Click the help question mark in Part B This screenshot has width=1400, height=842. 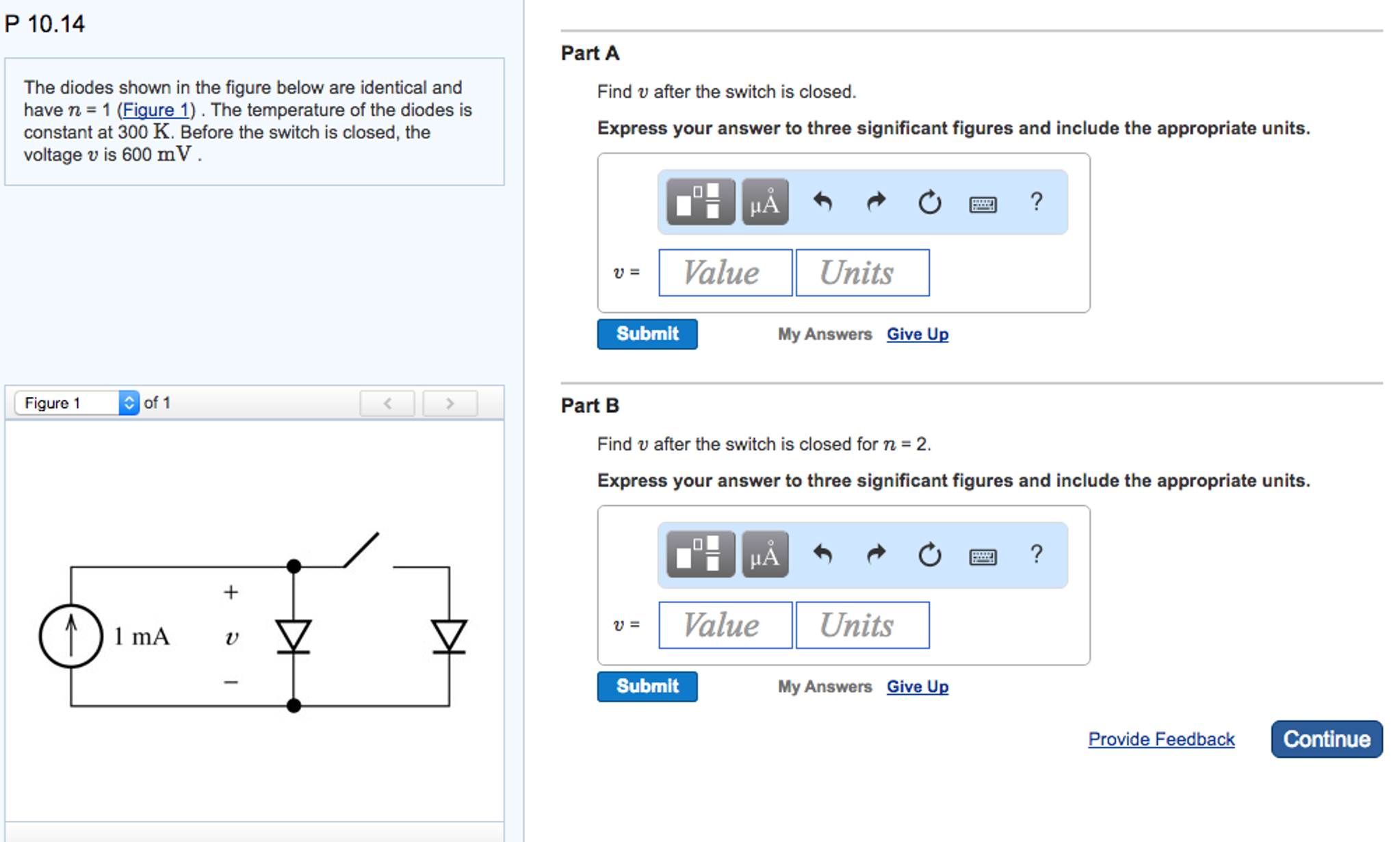(1037, 555)
